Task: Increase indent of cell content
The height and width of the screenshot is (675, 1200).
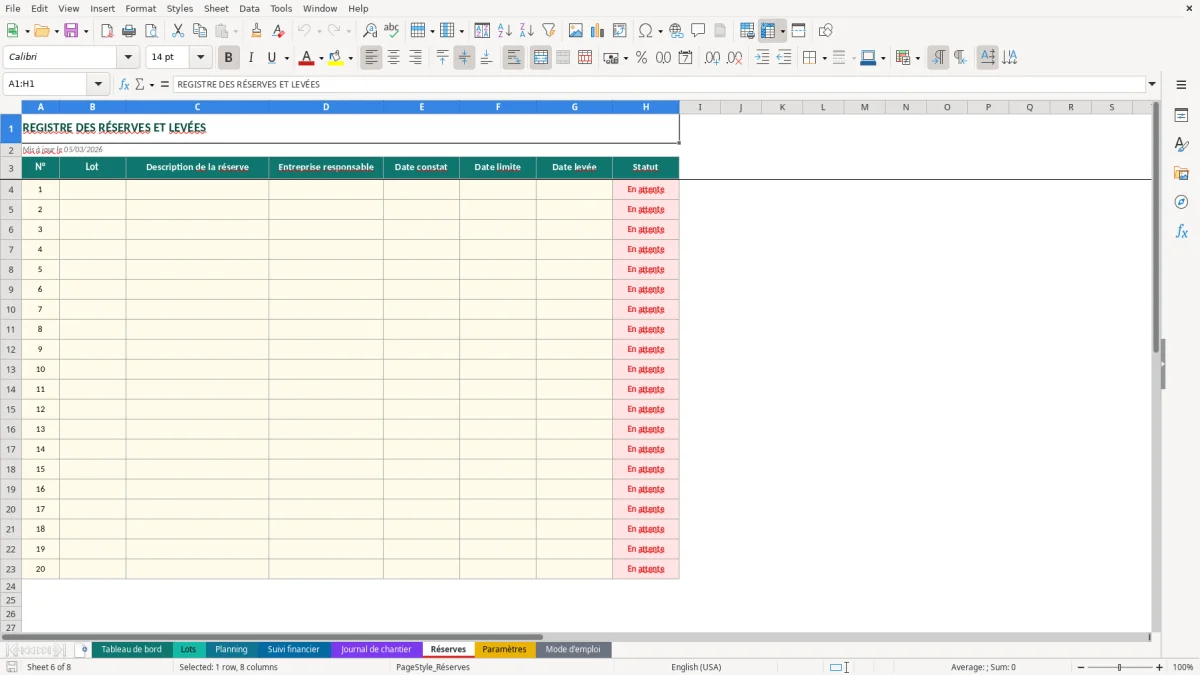Action: [x=762, y=58]
